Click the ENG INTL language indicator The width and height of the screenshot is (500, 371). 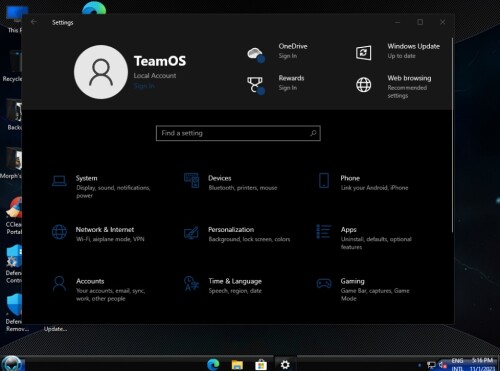point(458,364)
